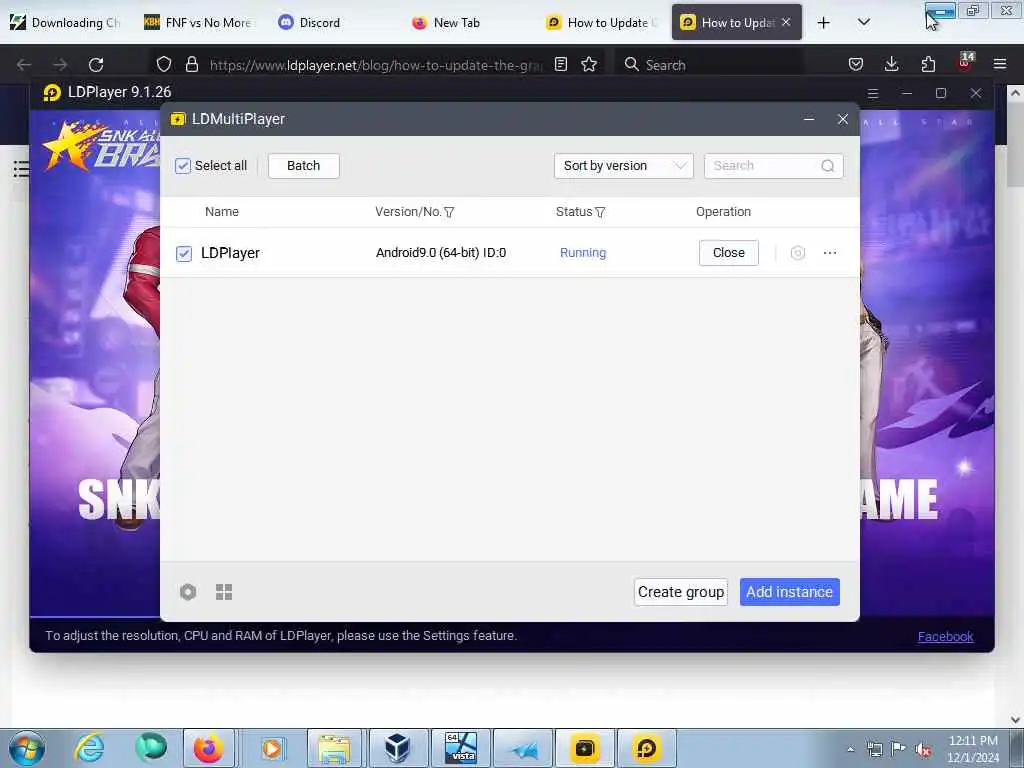
Task: Click the Firefox URL address bar
Action: (376, 65)
